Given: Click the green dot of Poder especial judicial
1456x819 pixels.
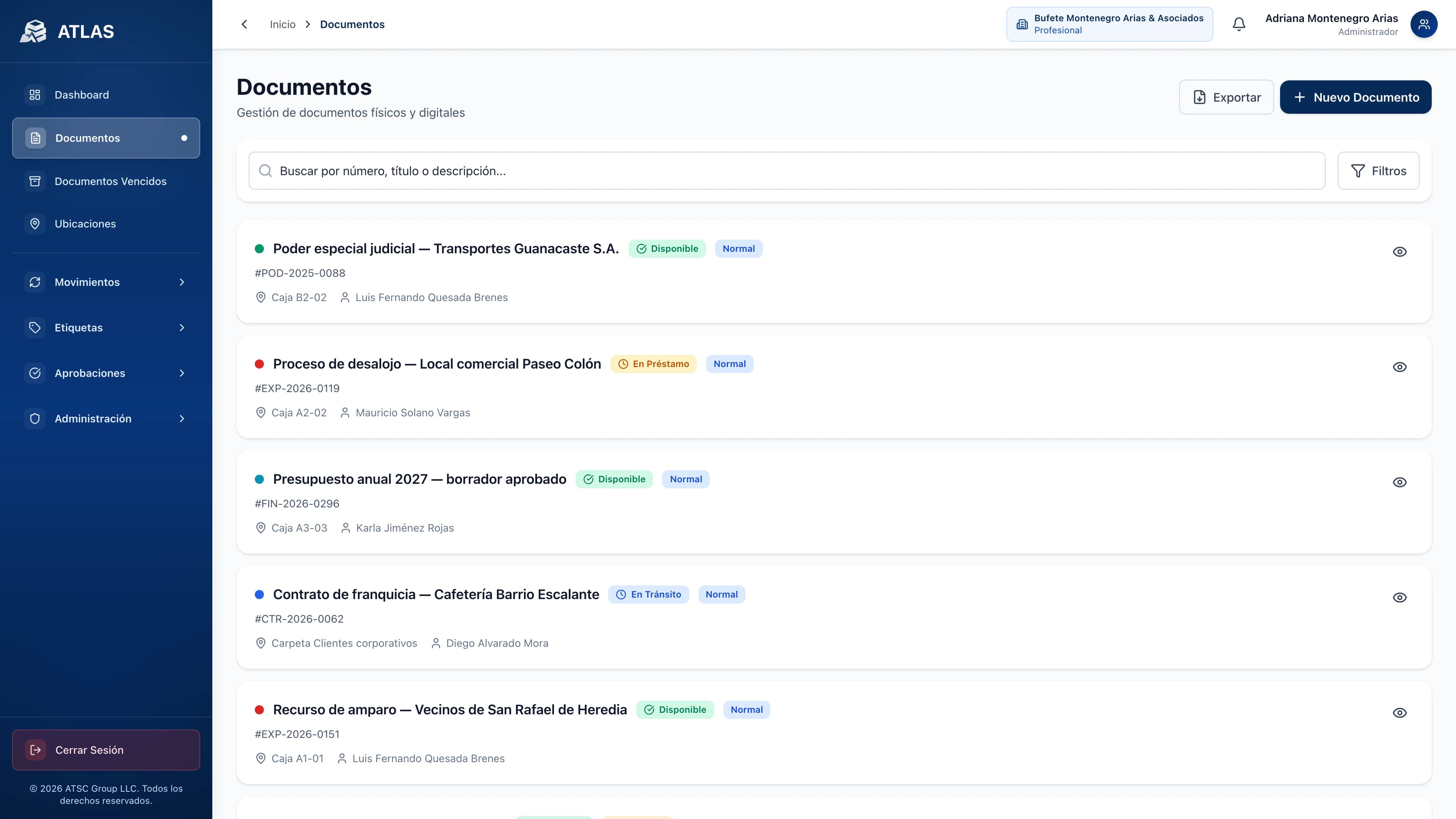Looking at the screenshot, I should click(259, 249).
